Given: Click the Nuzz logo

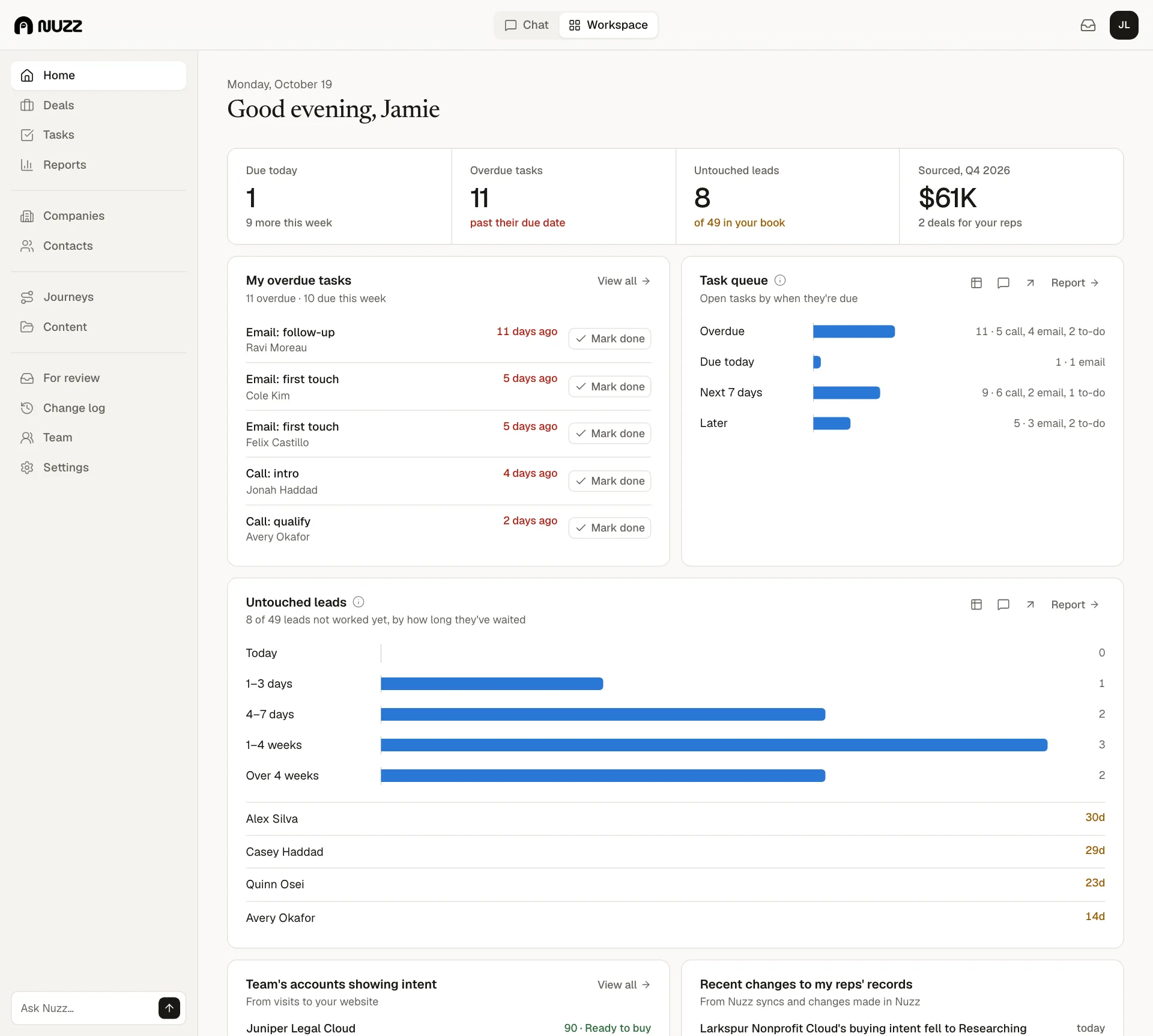Looking at the screenshot, I should (x=48, y=25).
